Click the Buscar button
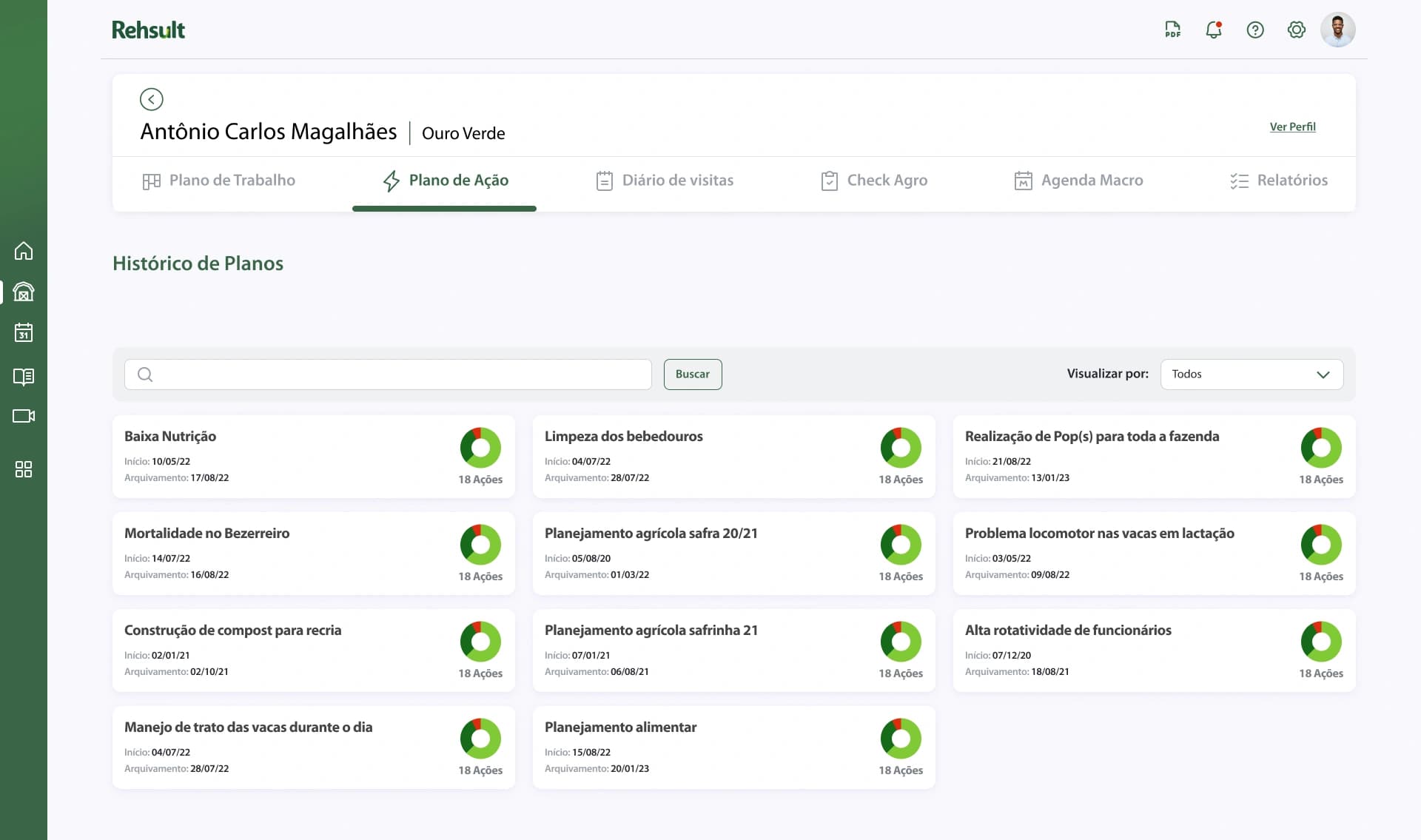The width and height of the screenshot is (1421, 840). tap(693, 374)
